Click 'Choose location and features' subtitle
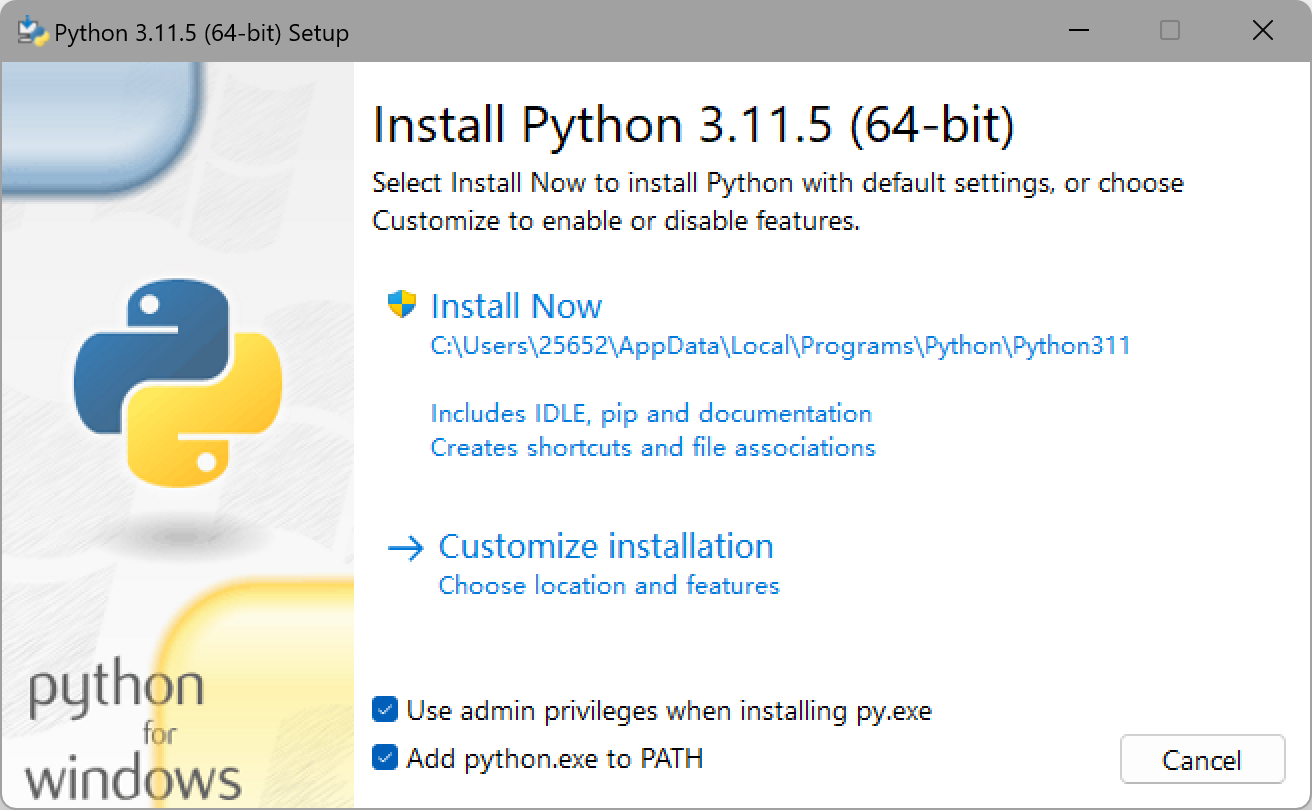Viewport: 1312px width, 810px height. point(609,585)
